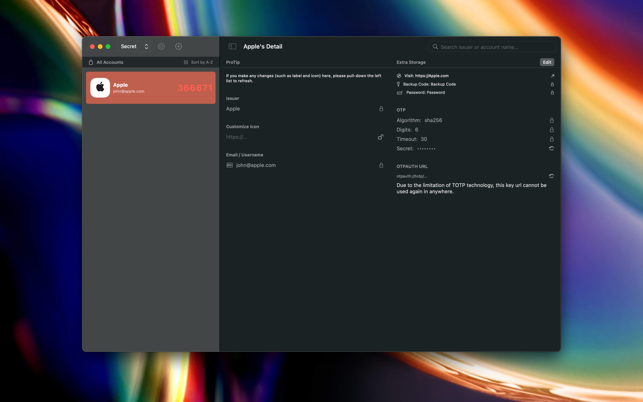This screenshot has width=643, height=402.
Task: Click the john@apple.com value in detail panel
Action: pos(256,165)
